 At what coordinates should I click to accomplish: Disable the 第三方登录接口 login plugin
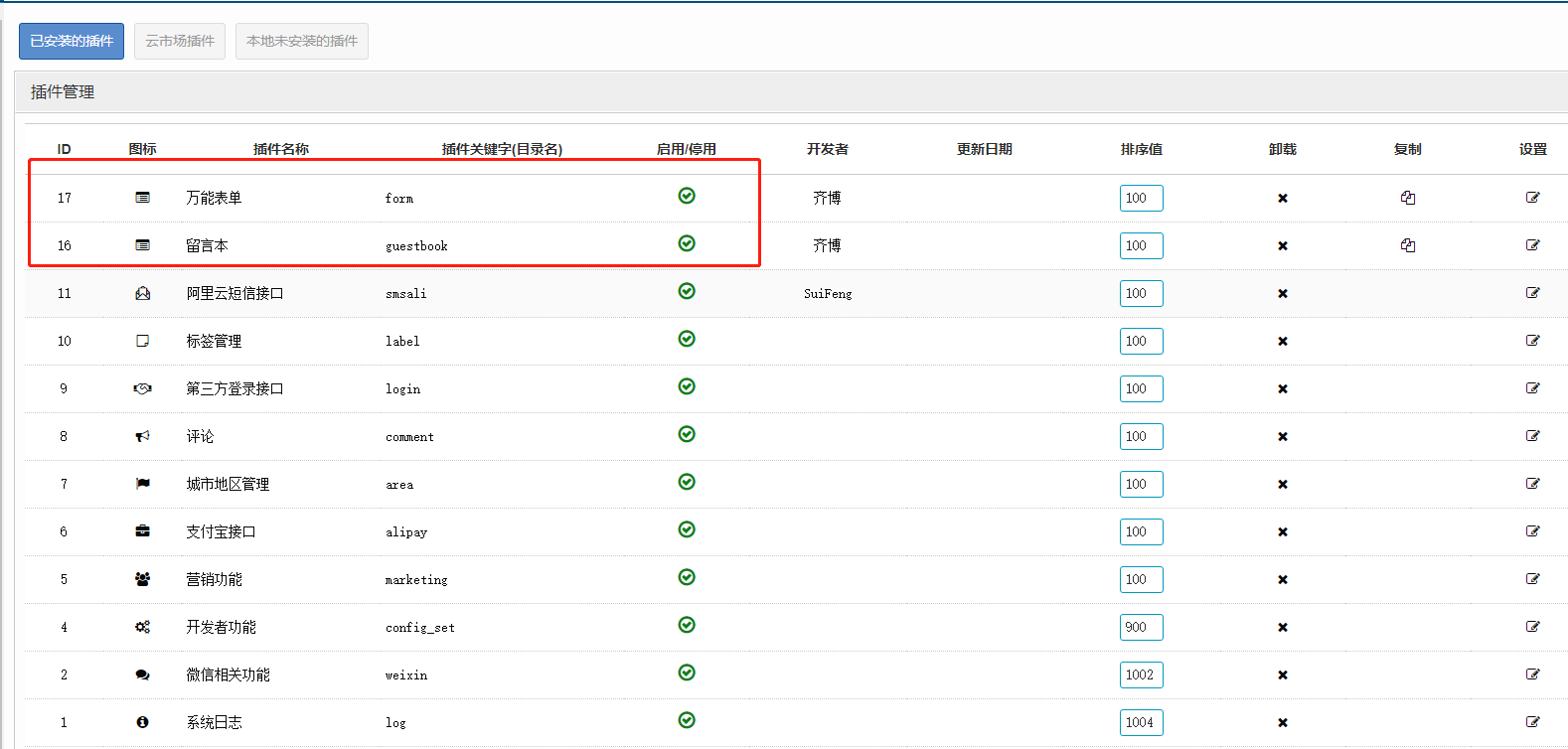coord(686,386)
